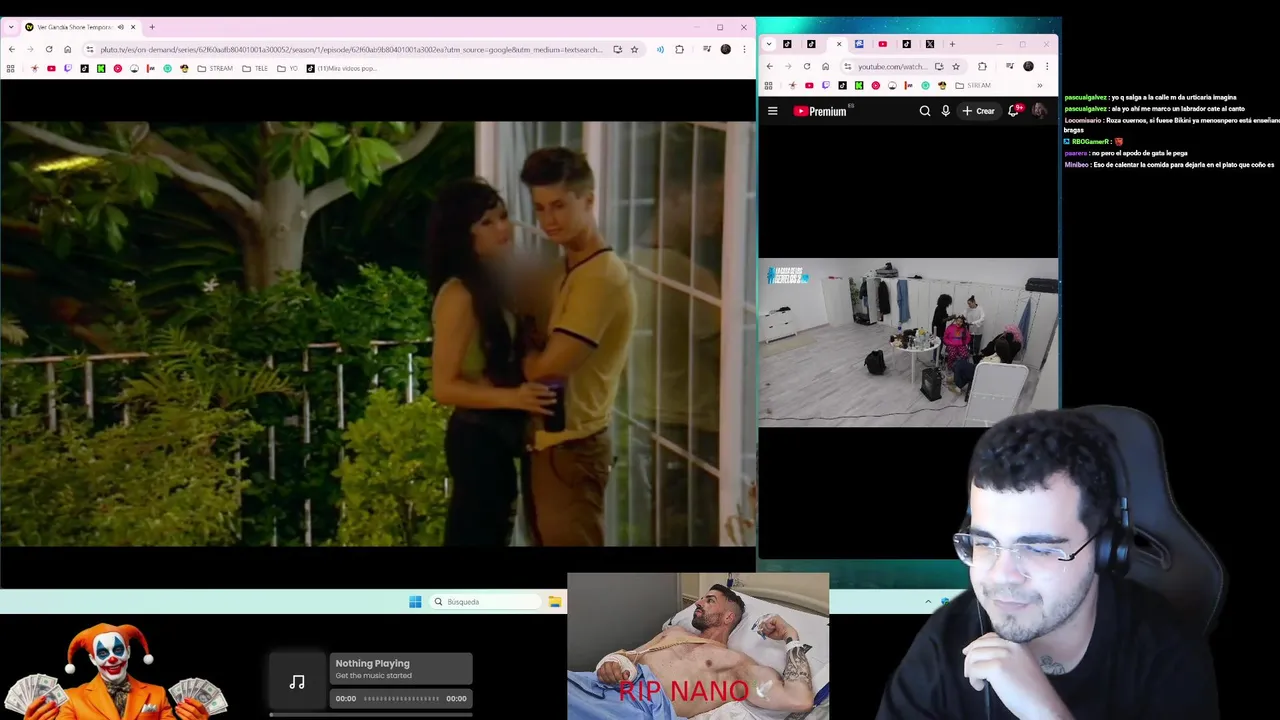Open media control icon in Pluto TV window toolbar
Viewport: 1280px width, 720px height.
[707, 49]
